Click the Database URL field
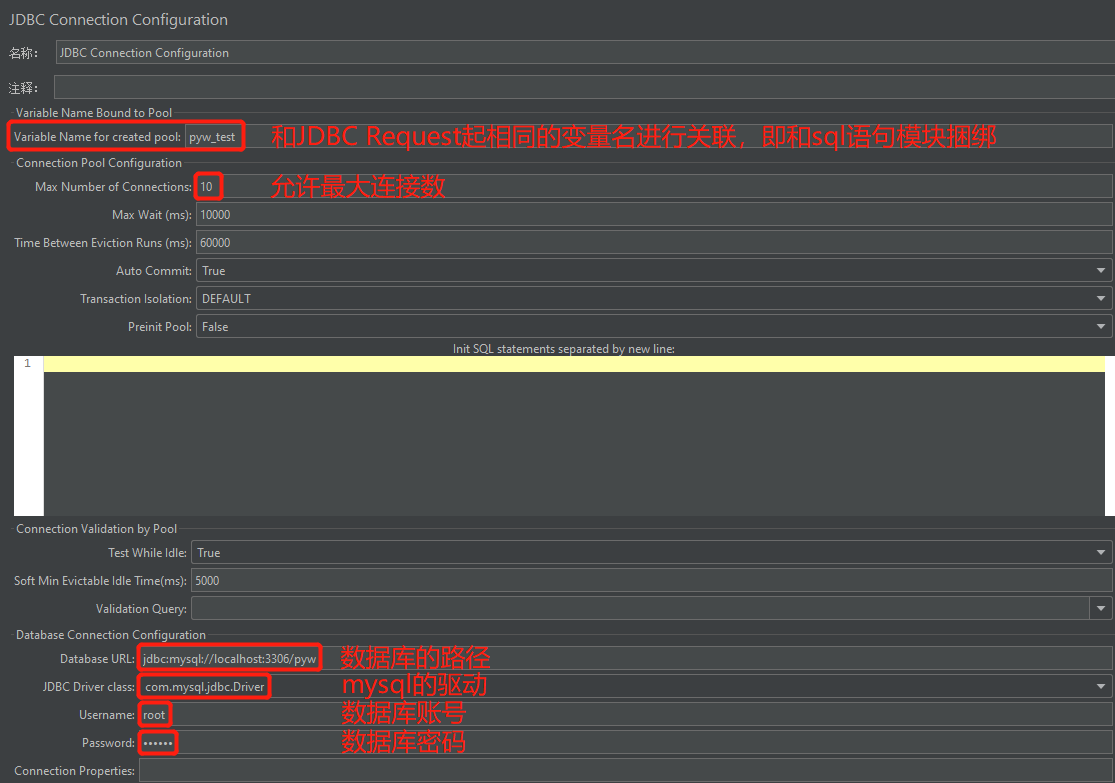The width and height of the screenshot is (1115, 783). [x=626, y=659]
